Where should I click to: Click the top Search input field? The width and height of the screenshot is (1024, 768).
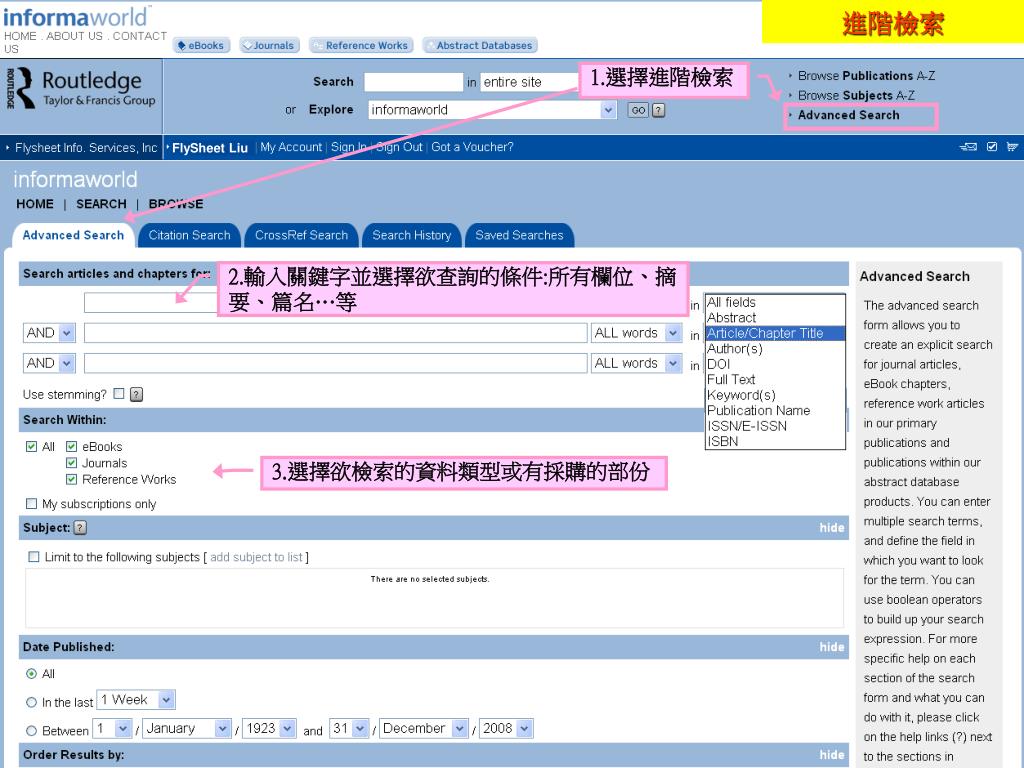click(x=413, y=82)
